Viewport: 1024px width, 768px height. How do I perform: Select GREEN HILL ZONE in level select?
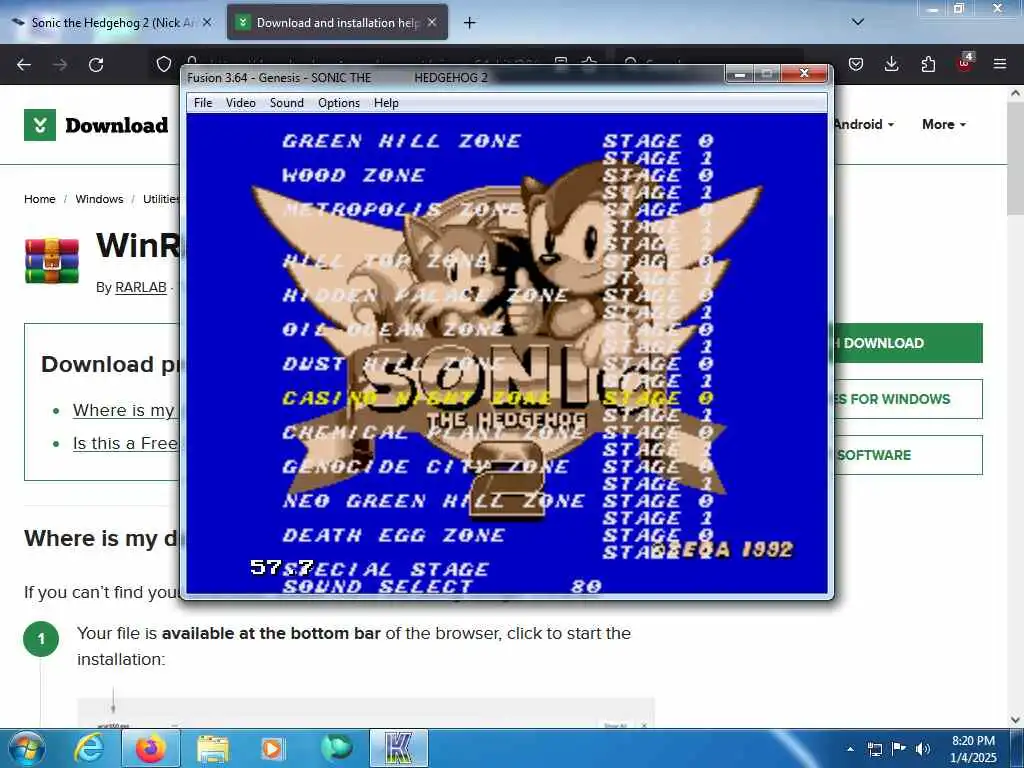(402, 141)
